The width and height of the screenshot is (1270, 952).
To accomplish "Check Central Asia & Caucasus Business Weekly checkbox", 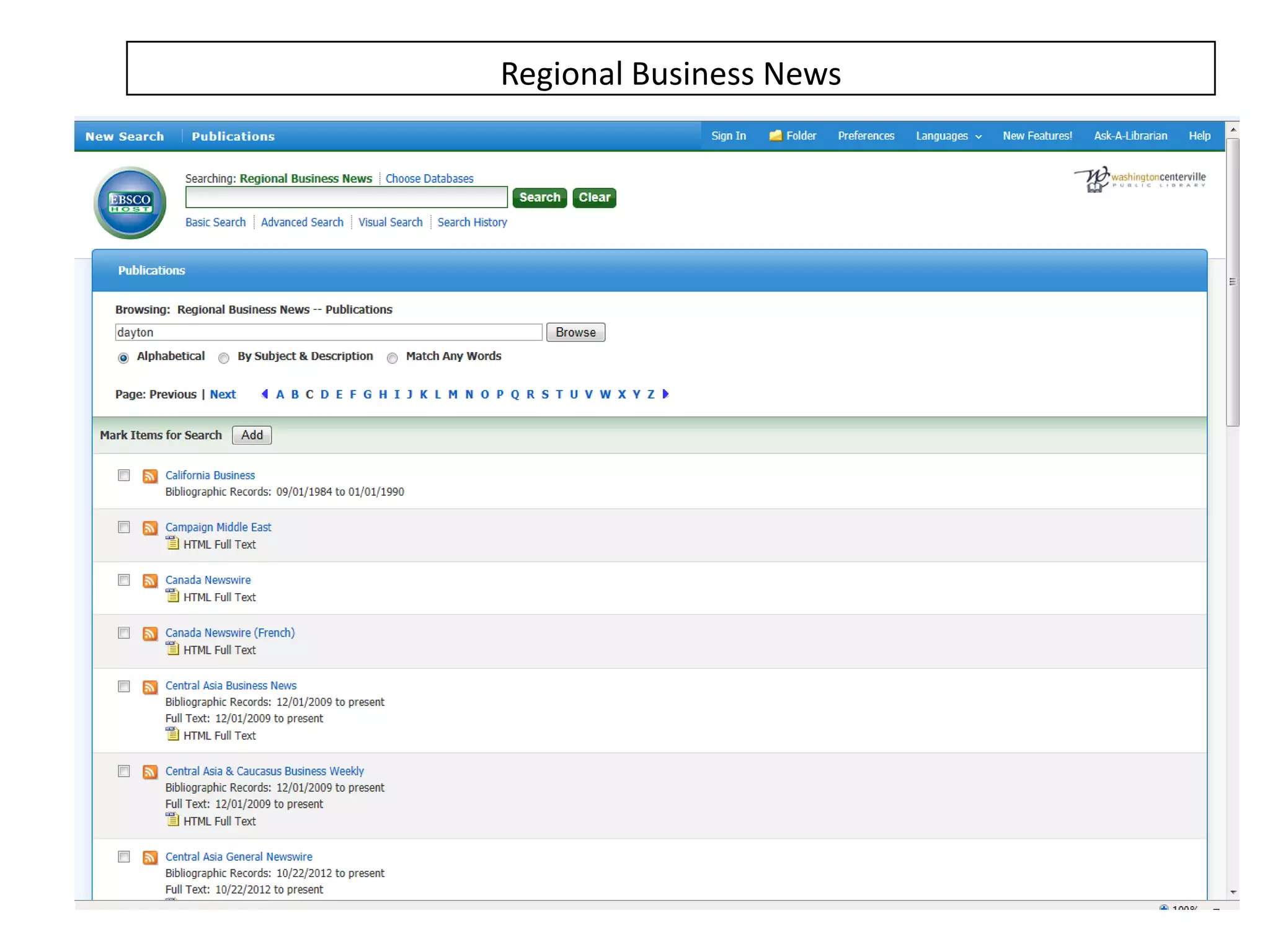I will (x=124, y=771).
